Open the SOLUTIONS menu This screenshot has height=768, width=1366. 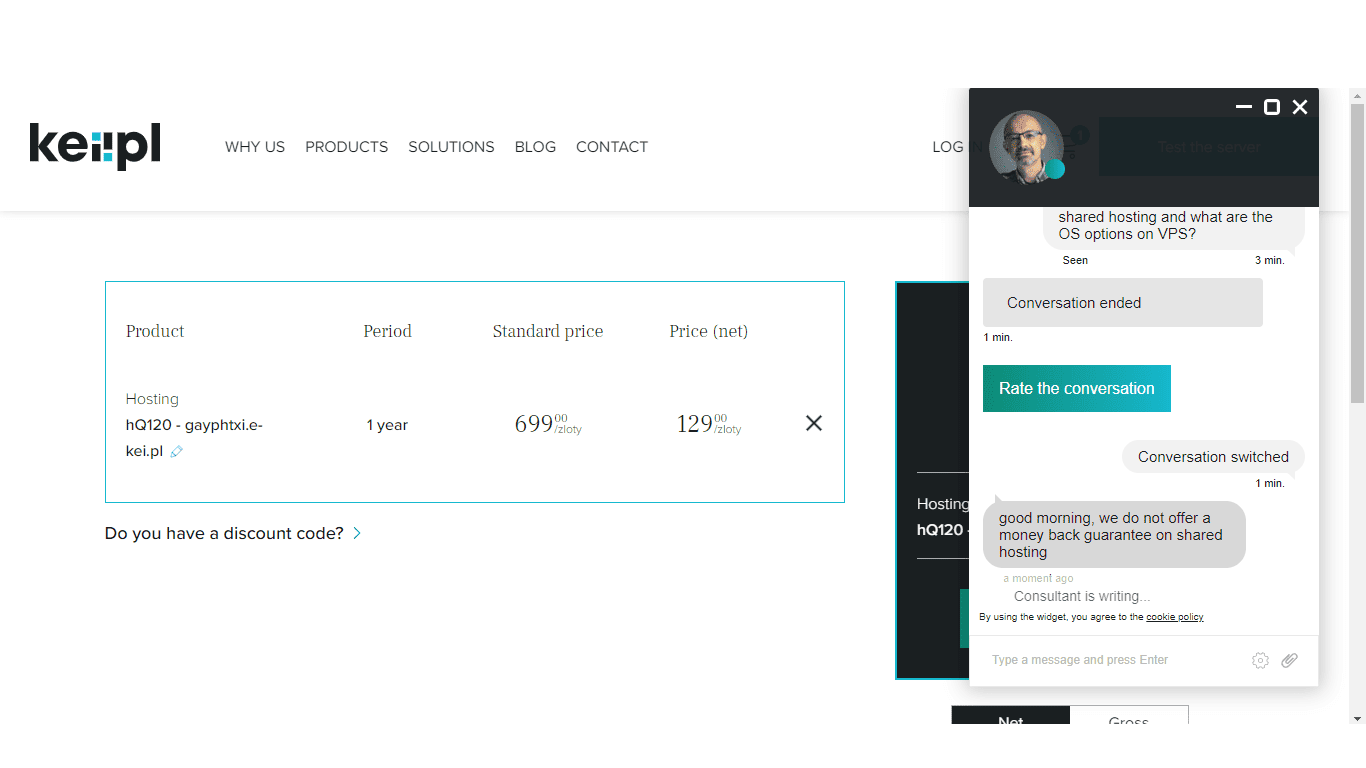click(451, 147)
